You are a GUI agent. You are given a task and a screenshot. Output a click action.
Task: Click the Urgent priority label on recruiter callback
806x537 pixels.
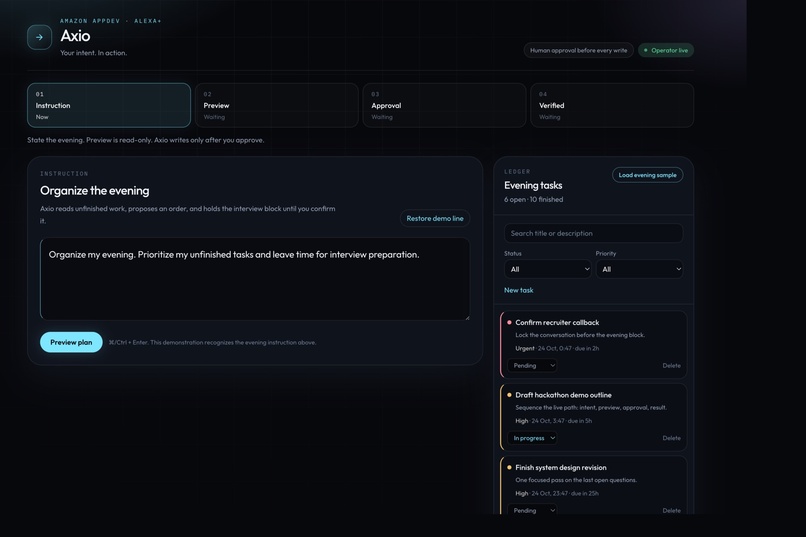[x=525, y=348]
